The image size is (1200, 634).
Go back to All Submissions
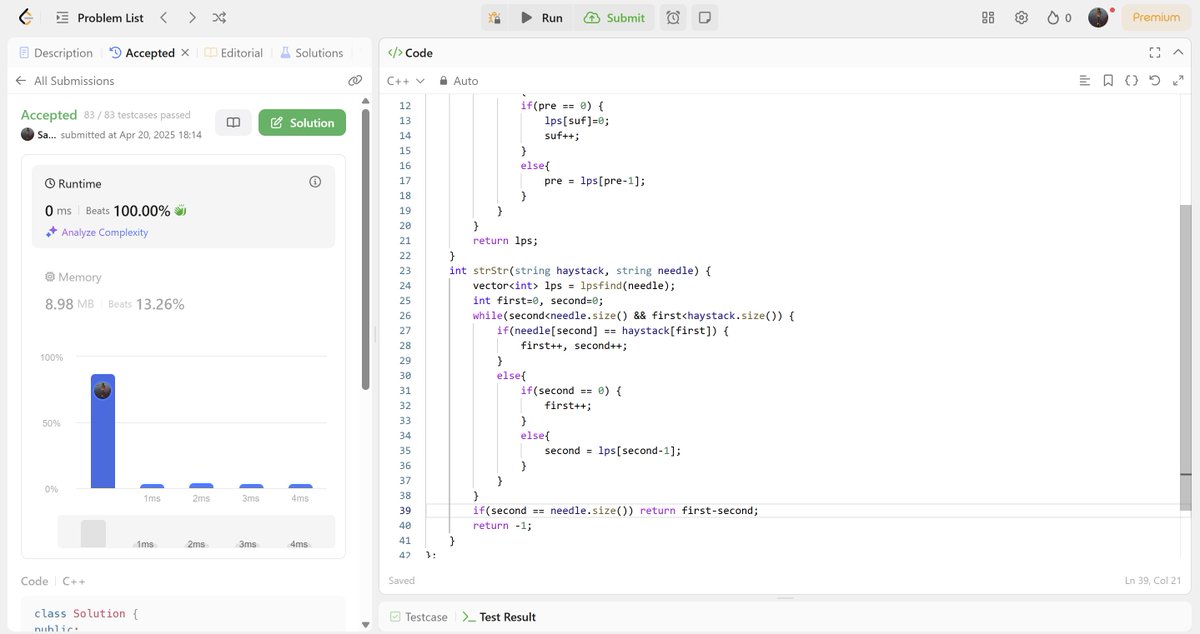coord(65,81)
